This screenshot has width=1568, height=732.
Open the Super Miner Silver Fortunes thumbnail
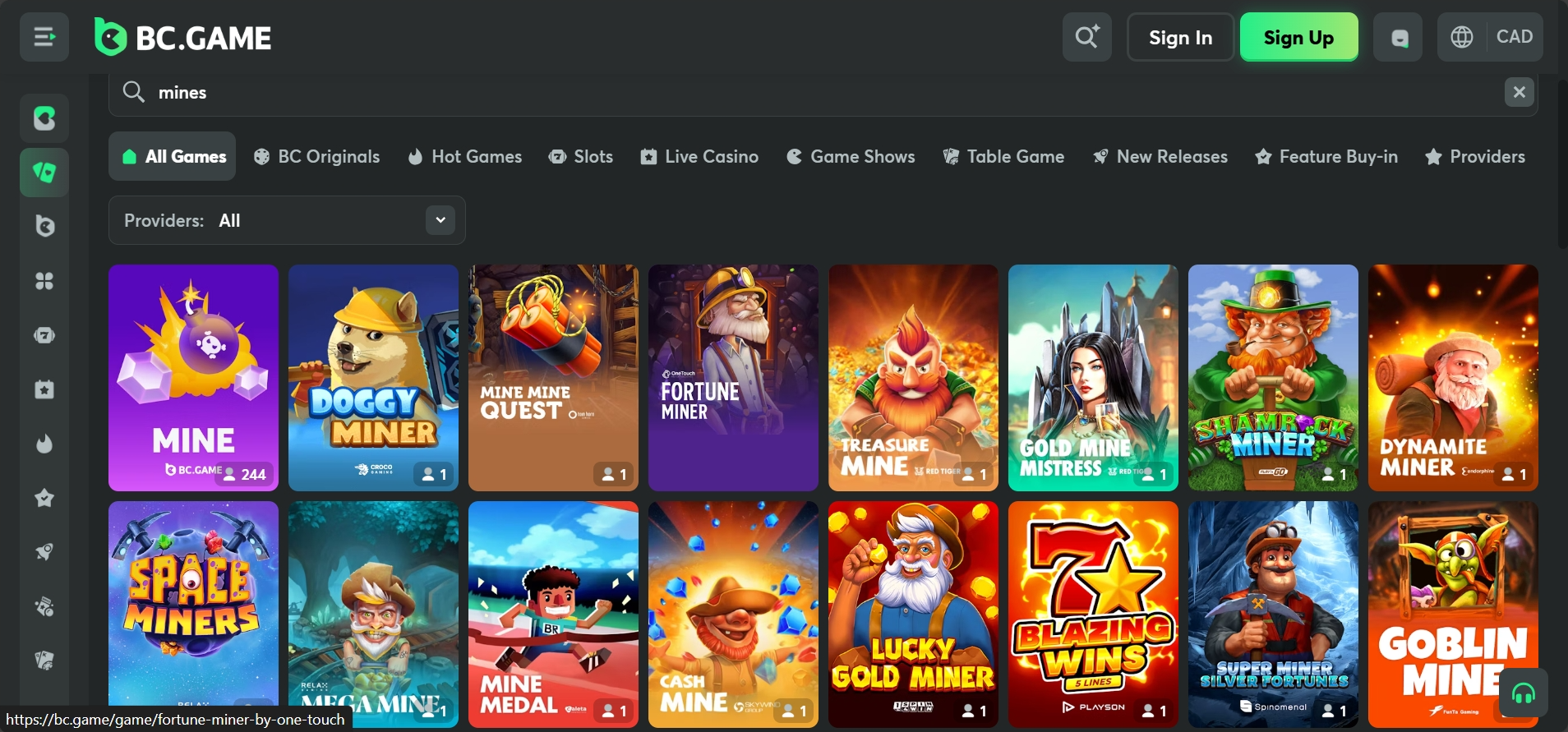1273,615
